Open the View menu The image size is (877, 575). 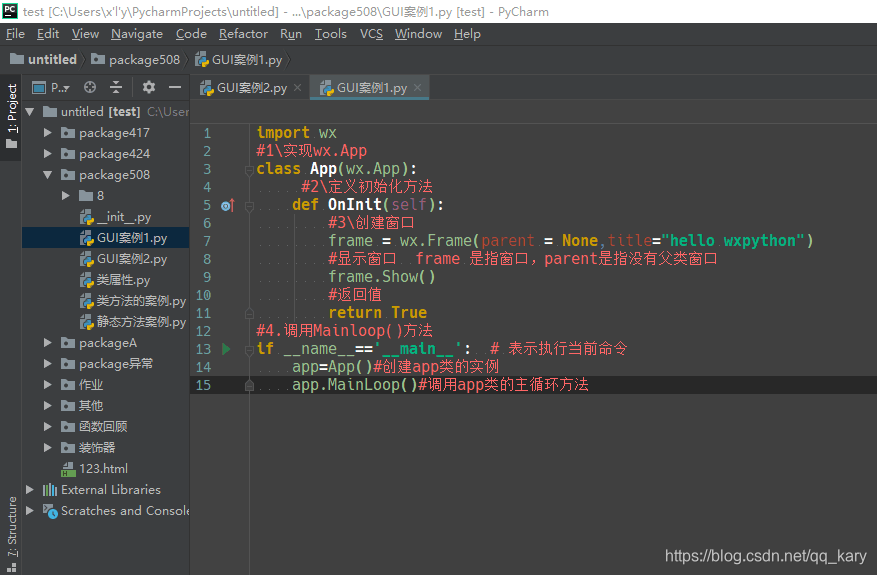tap(85, 34)
